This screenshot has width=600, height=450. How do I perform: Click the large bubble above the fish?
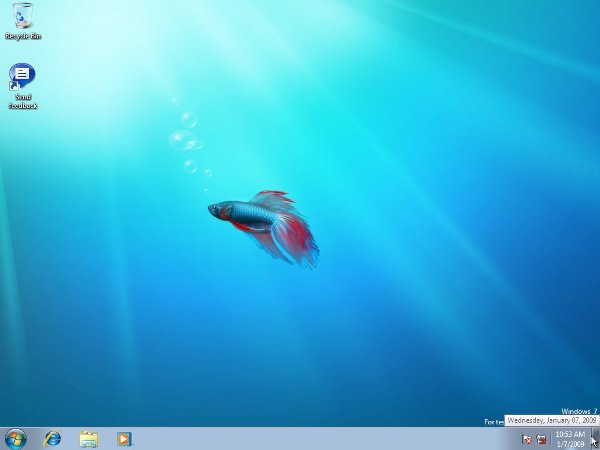(182, 140)
